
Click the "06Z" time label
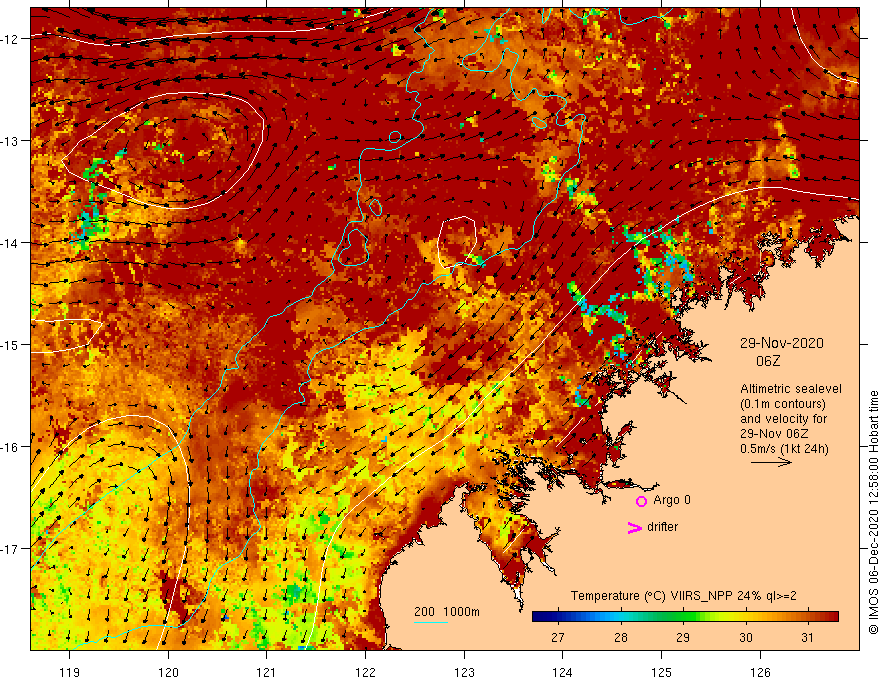(x=768, y=361)
